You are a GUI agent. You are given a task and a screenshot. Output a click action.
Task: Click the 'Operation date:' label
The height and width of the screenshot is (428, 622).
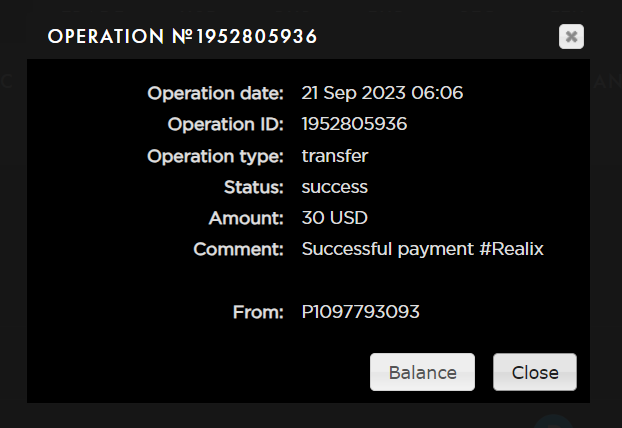215,93
